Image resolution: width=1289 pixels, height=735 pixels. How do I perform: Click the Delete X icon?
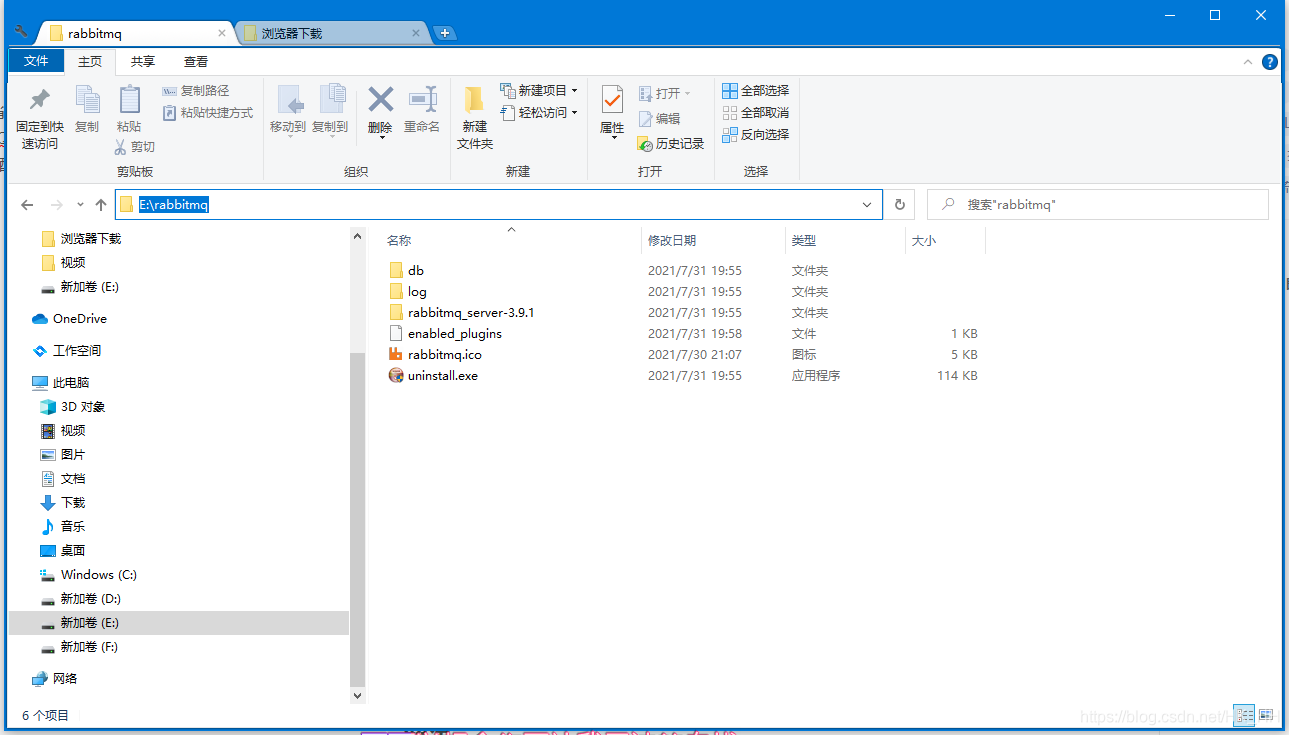[x=380, y=99]
